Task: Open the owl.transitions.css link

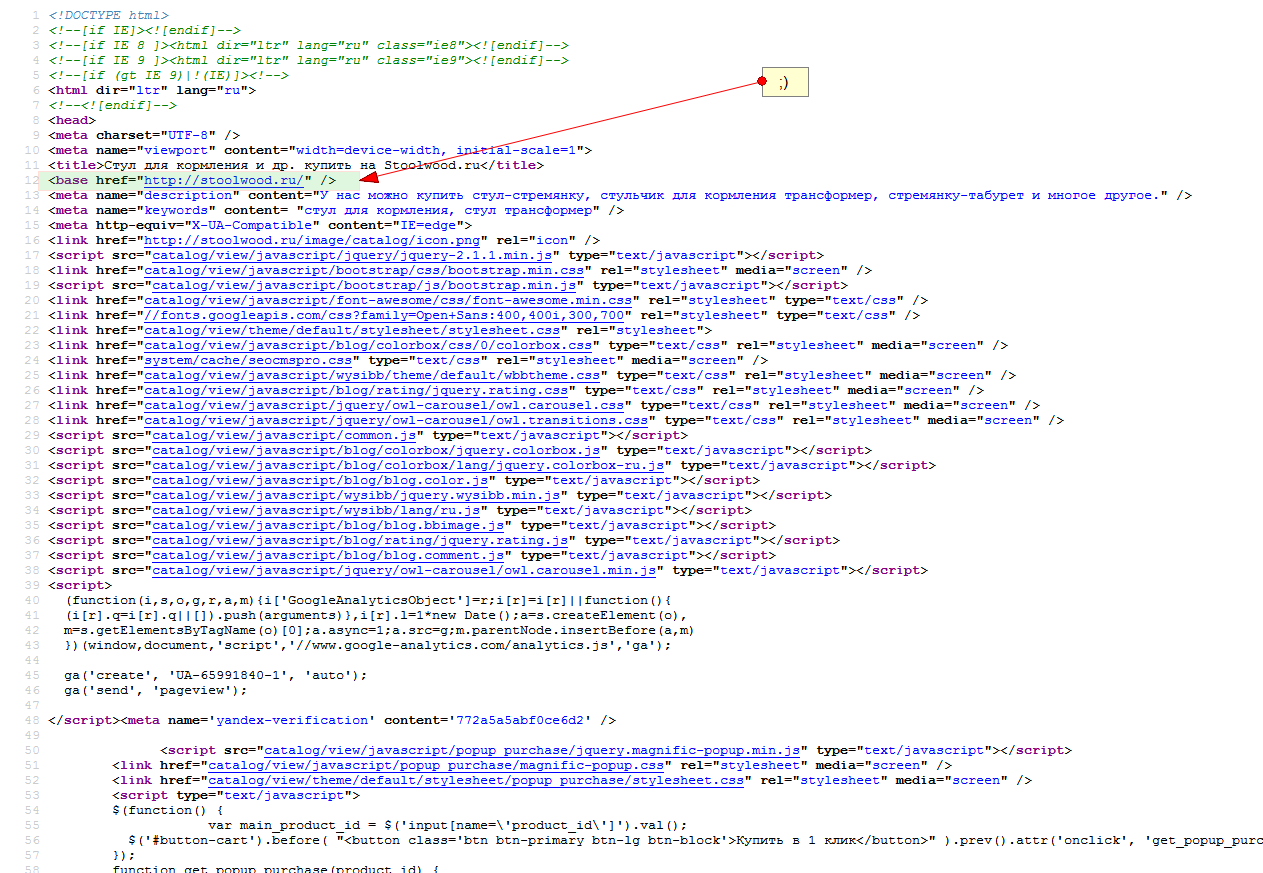Action: pyautogui.click(x=396, y=420)
